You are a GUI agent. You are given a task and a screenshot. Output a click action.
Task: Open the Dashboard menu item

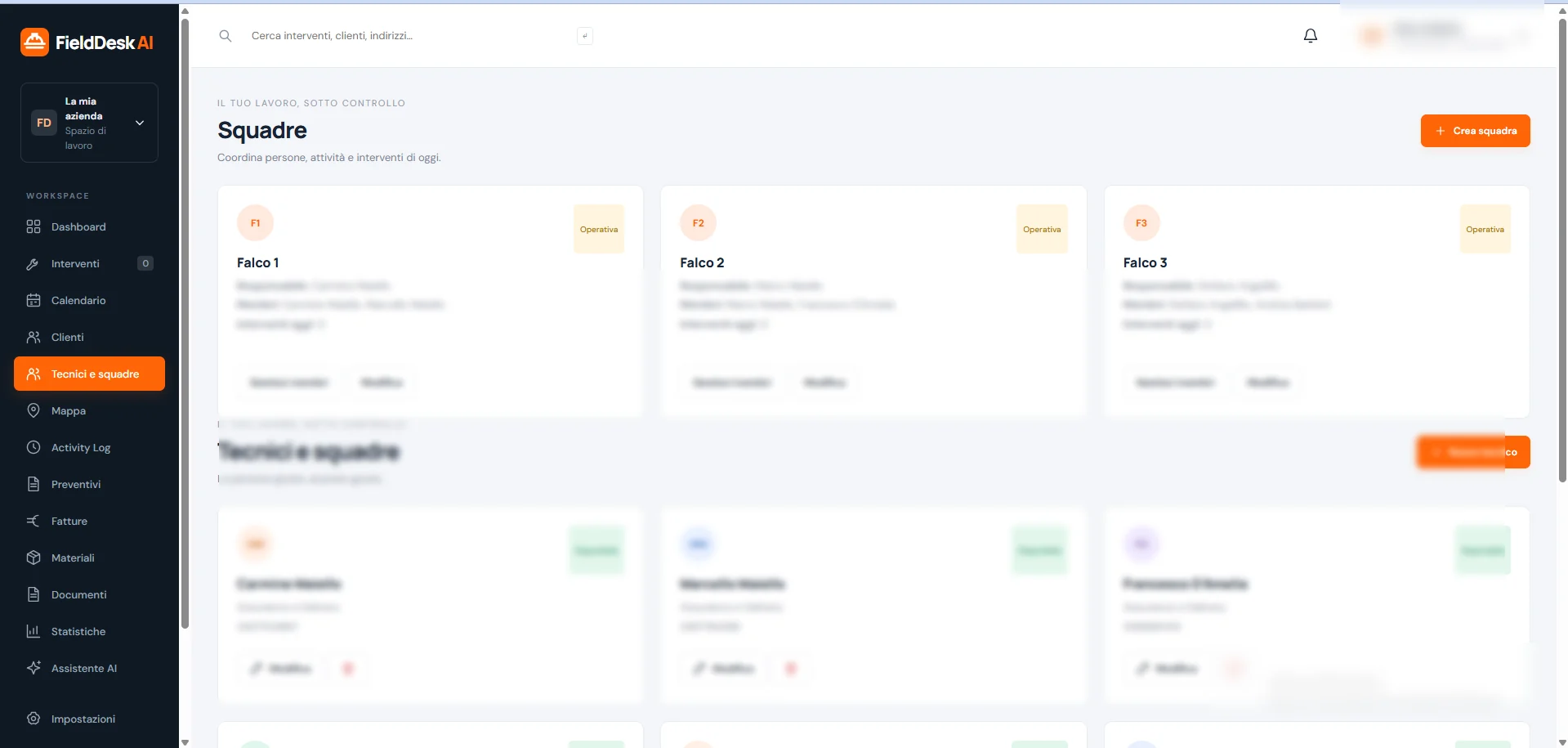coord(89,226)
